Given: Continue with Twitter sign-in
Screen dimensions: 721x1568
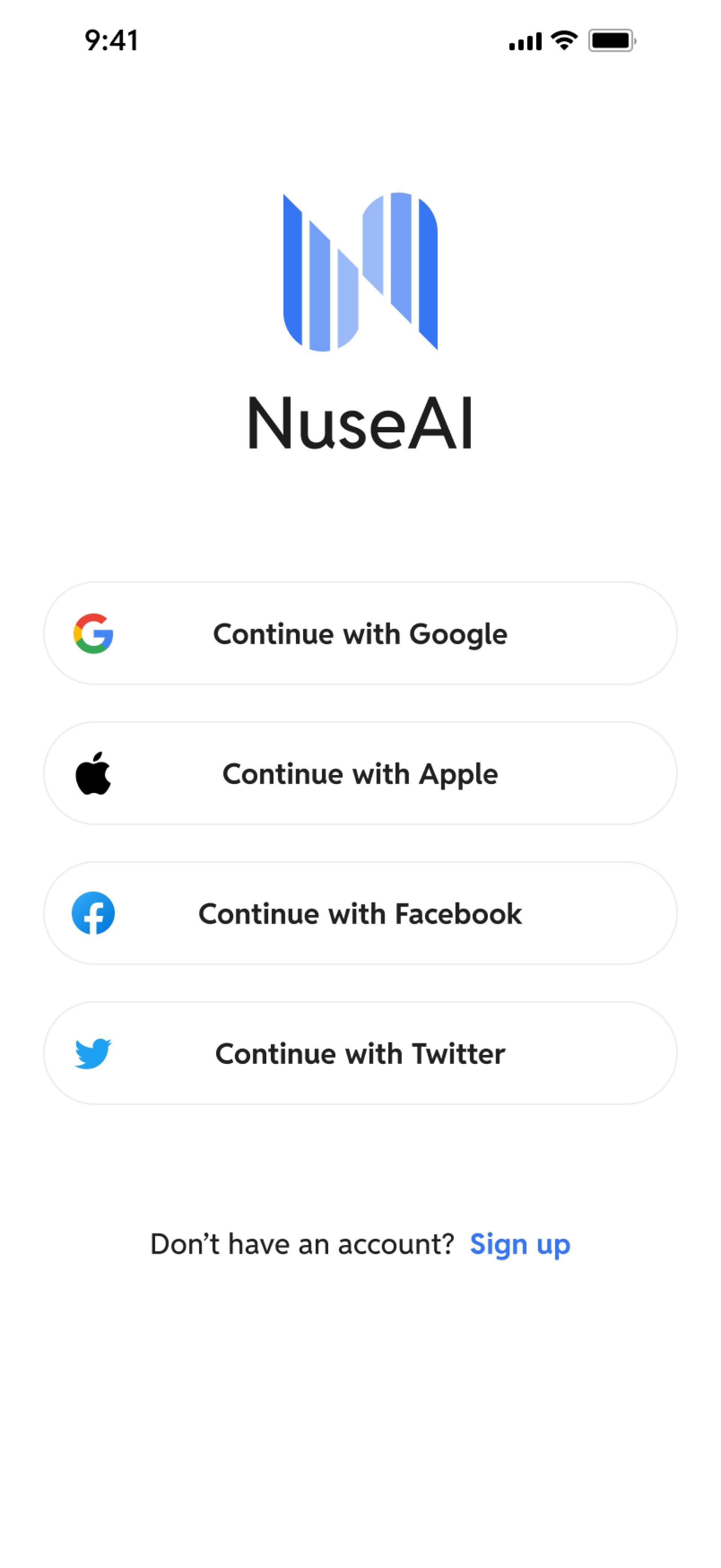Looking at the screenshot, I should click(360, 1053).
